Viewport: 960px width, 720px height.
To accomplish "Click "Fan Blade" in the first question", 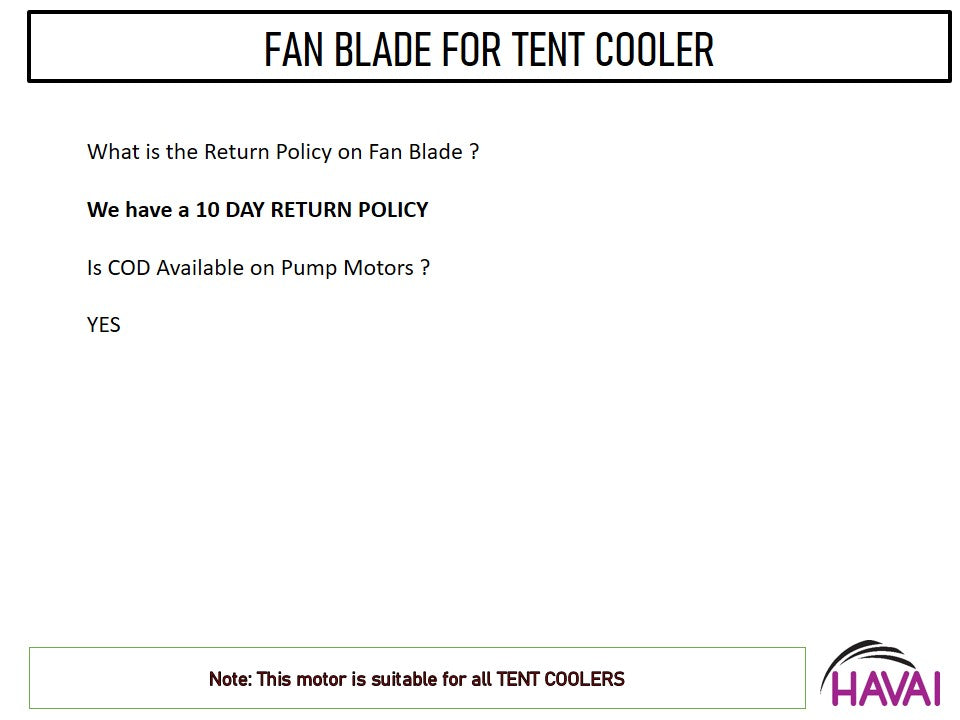I will coord(415,152).
